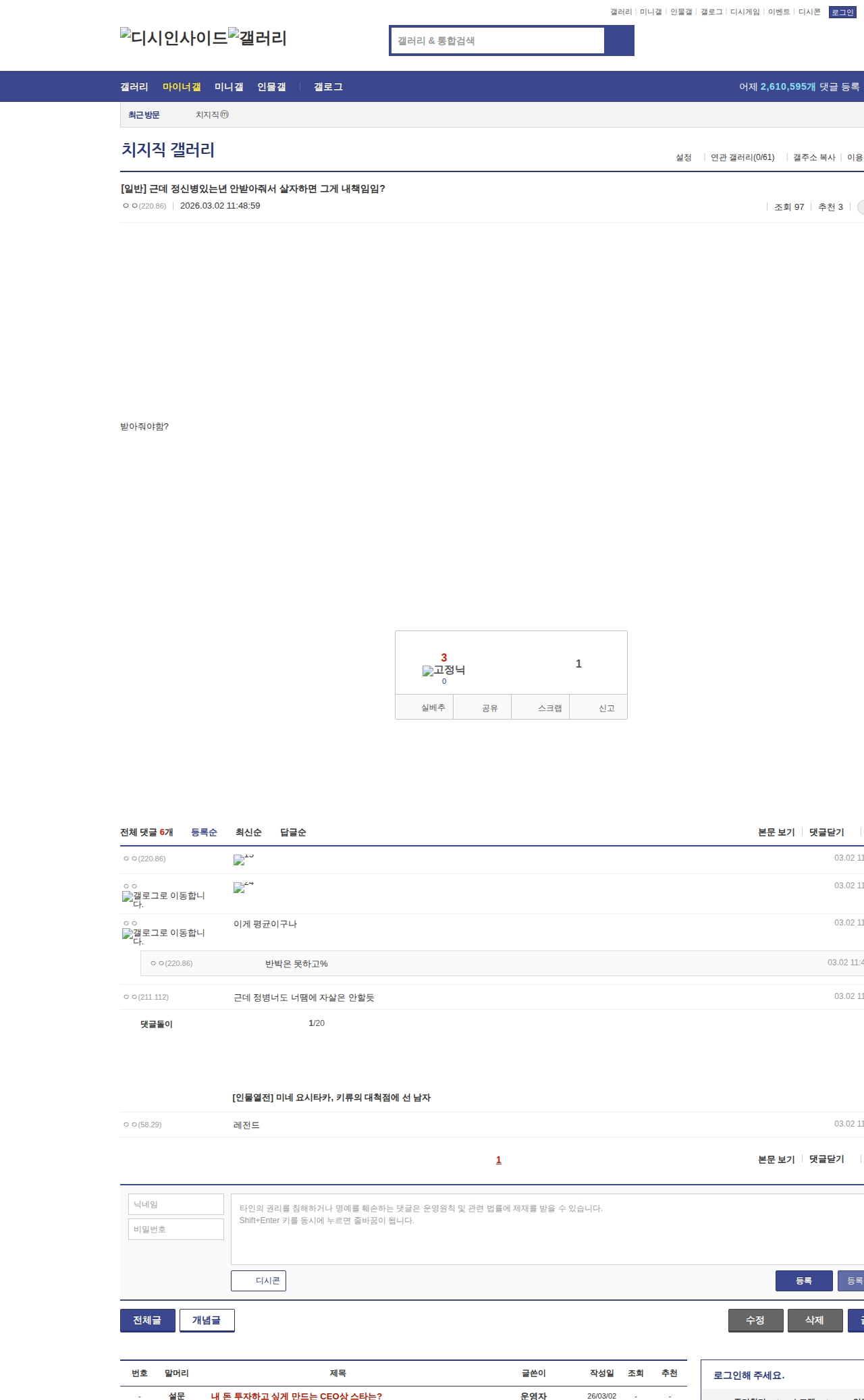This screenshot has width=864, height=1400.
Task: Sort comments by 등록순
Action: [204, 832]
